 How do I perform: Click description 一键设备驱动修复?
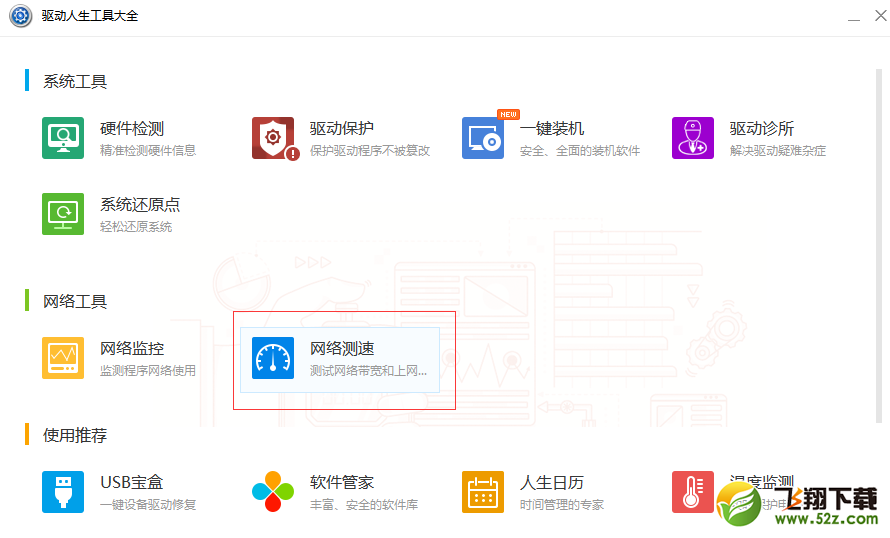pos(148,505)
